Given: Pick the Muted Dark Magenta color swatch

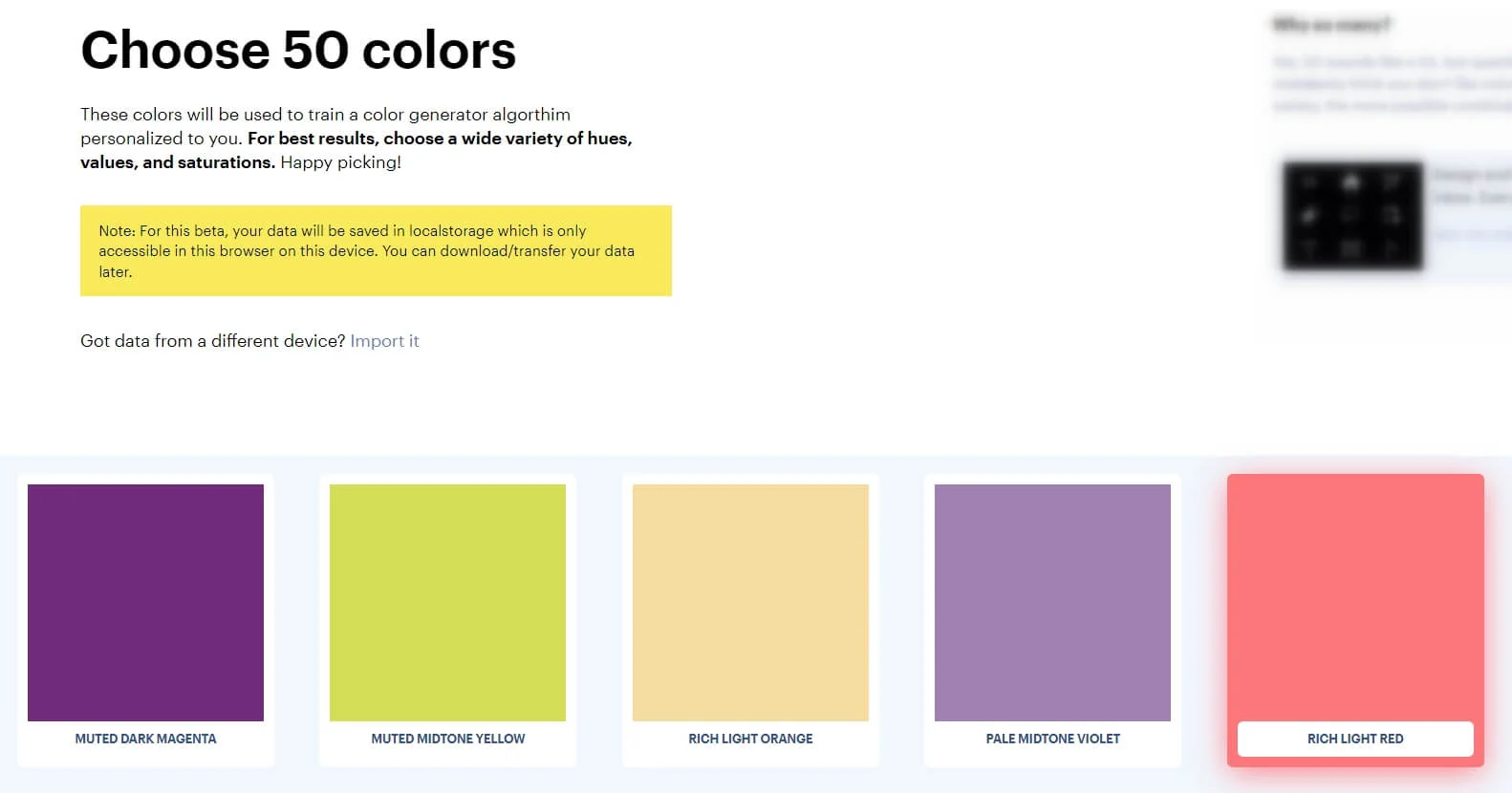Looking at the screenshot, I should click(x=145, y=602).
